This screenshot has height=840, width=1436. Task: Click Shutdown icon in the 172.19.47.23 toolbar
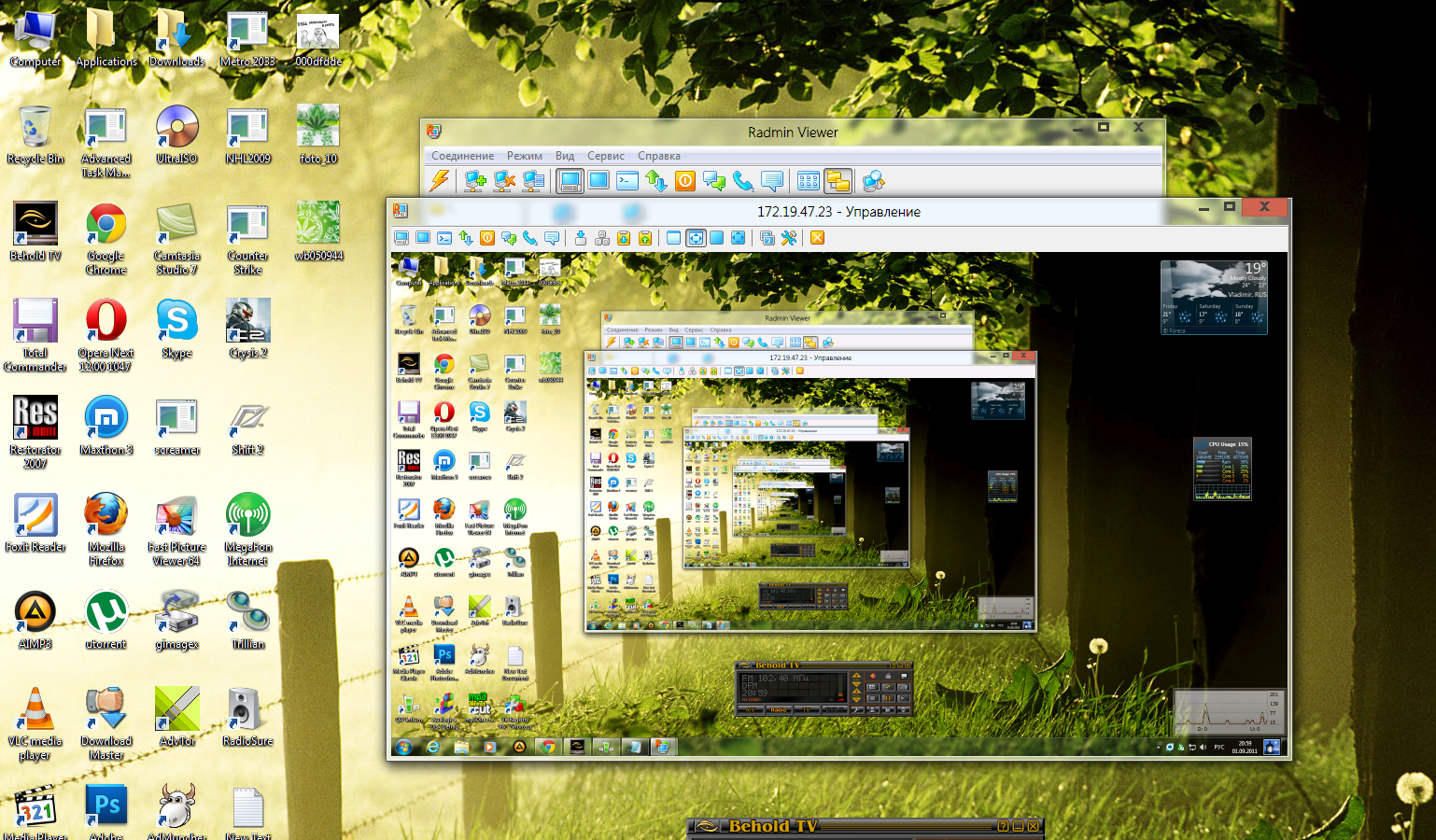pos(487,238)
